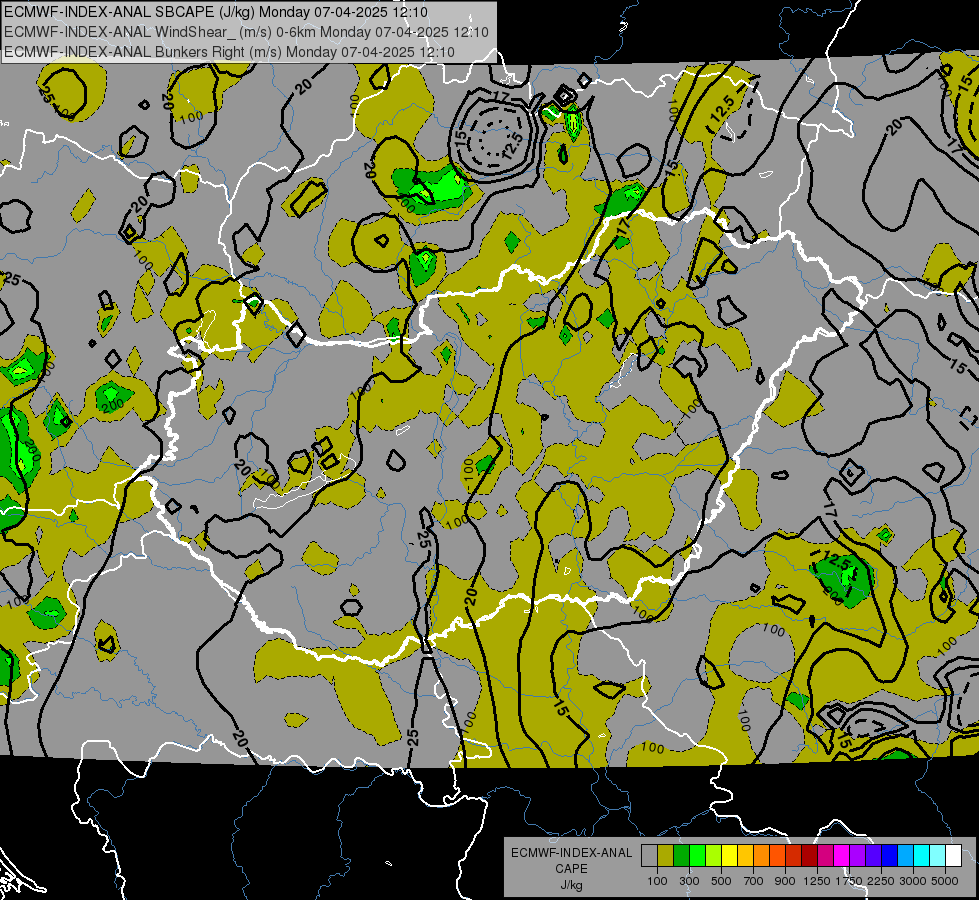Click the 1750 legend value

[x=849, y=881]
